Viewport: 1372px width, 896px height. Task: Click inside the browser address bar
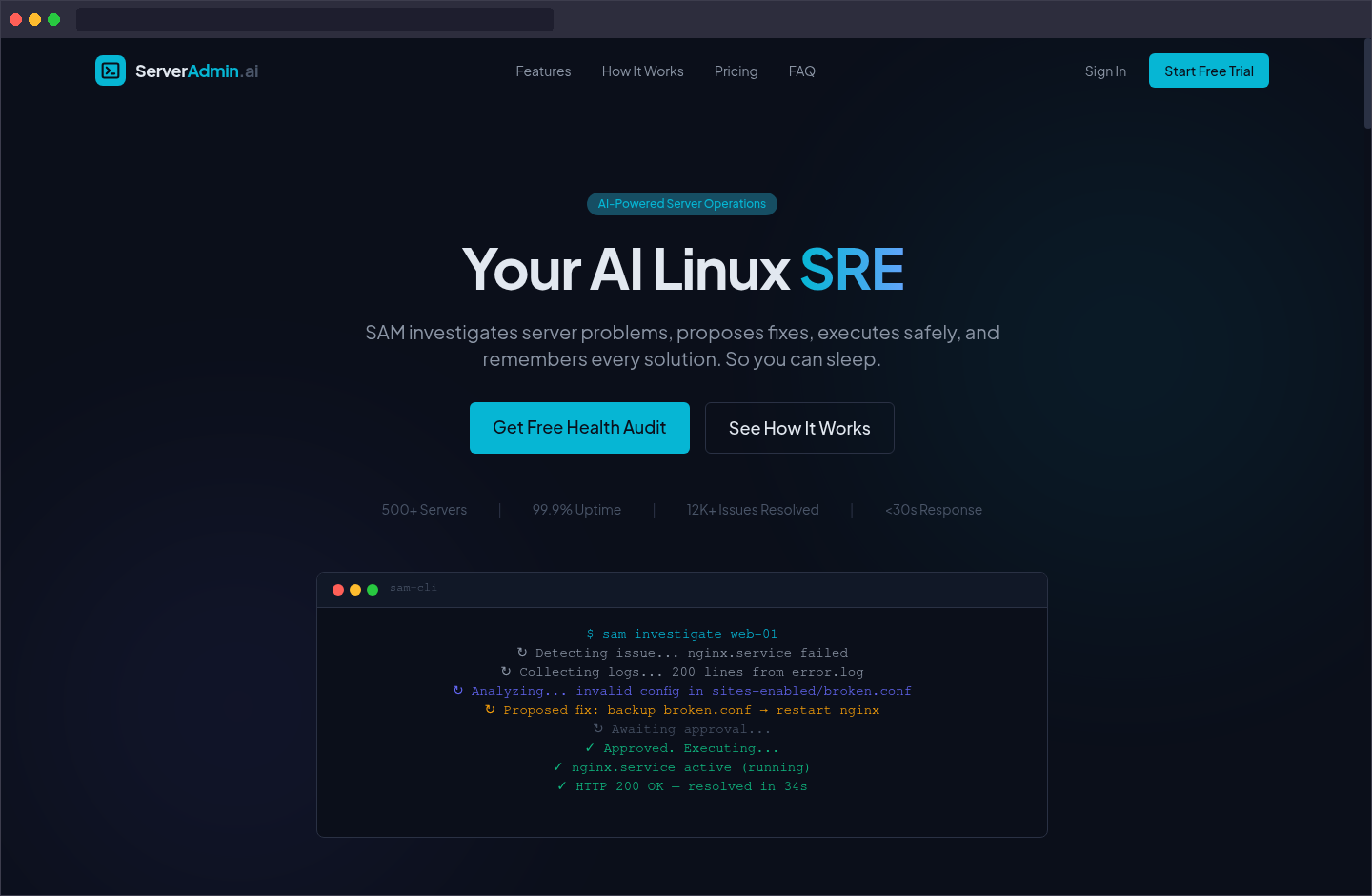(314, 19)
